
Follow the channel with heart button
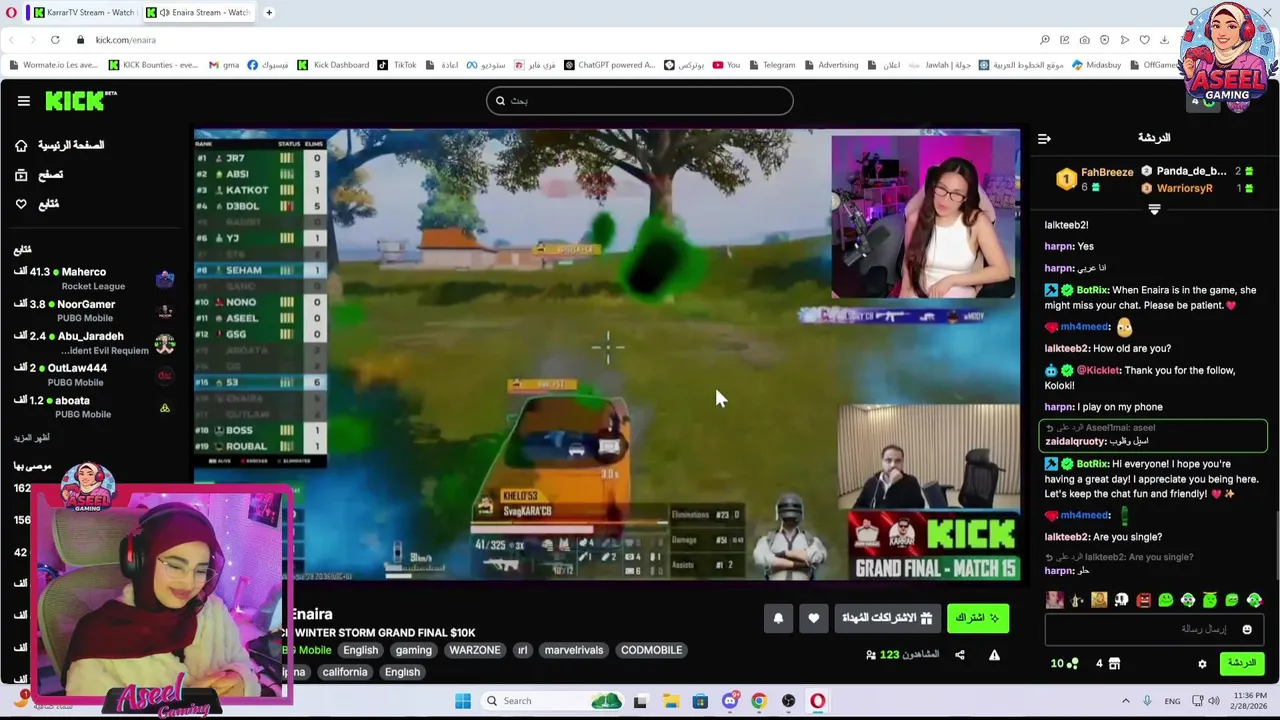click(813, 618)
